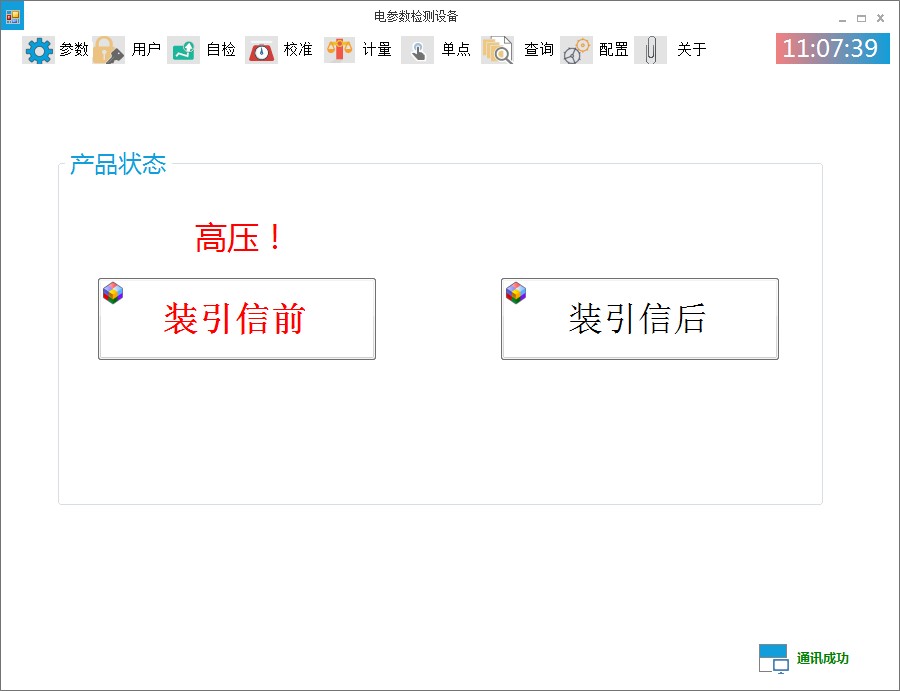Open the 关于 menu label
This screenshot has height=691, width=900.
(692, 49)
